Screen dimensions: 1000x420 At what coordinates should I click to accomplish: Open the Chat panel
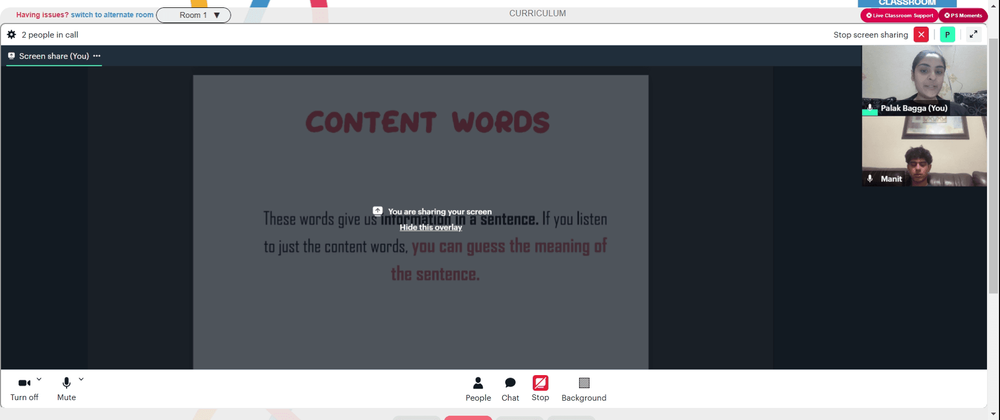(x=510, y=389)
